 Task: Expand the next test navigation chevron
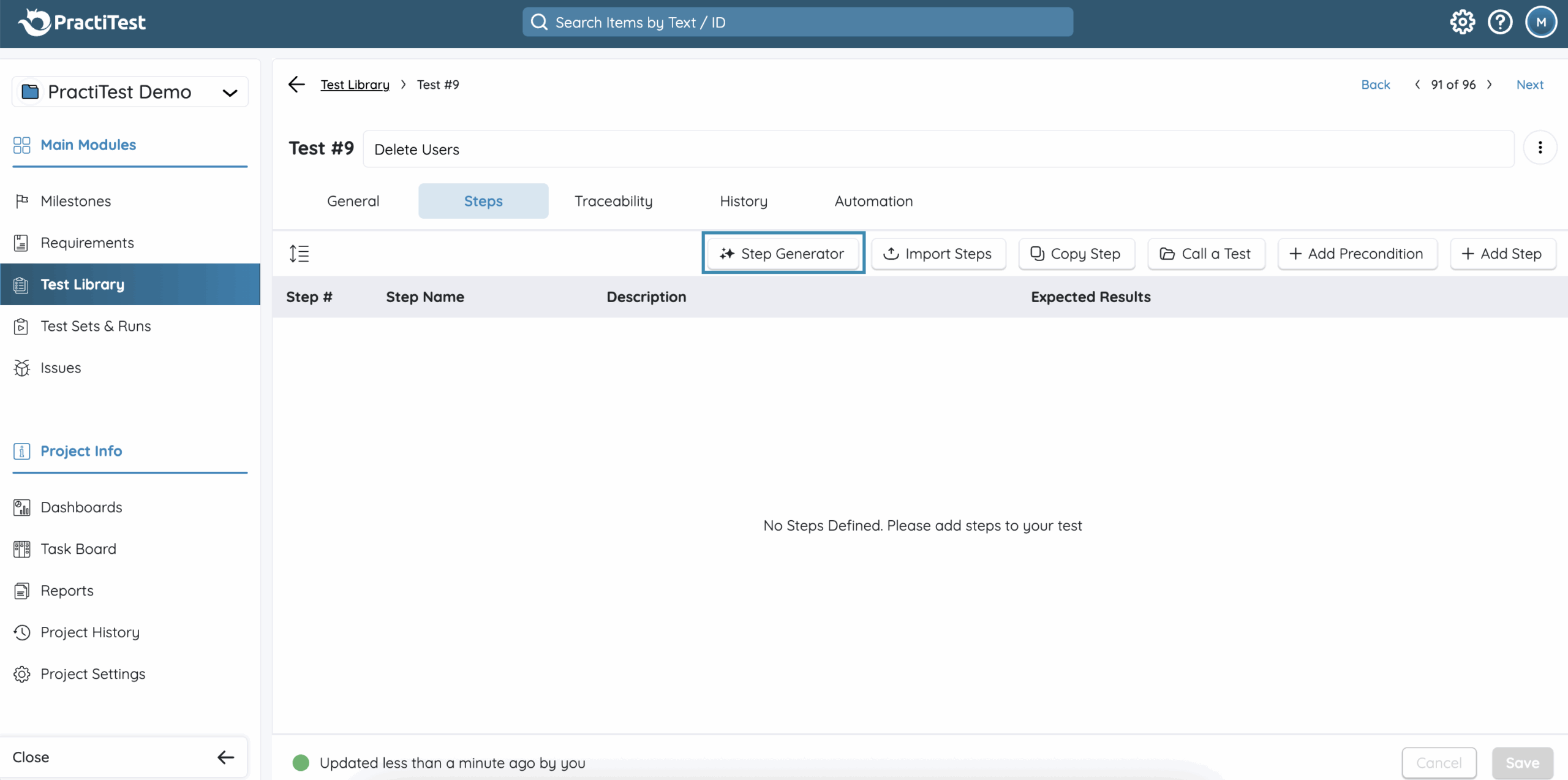click(1490, 85)
